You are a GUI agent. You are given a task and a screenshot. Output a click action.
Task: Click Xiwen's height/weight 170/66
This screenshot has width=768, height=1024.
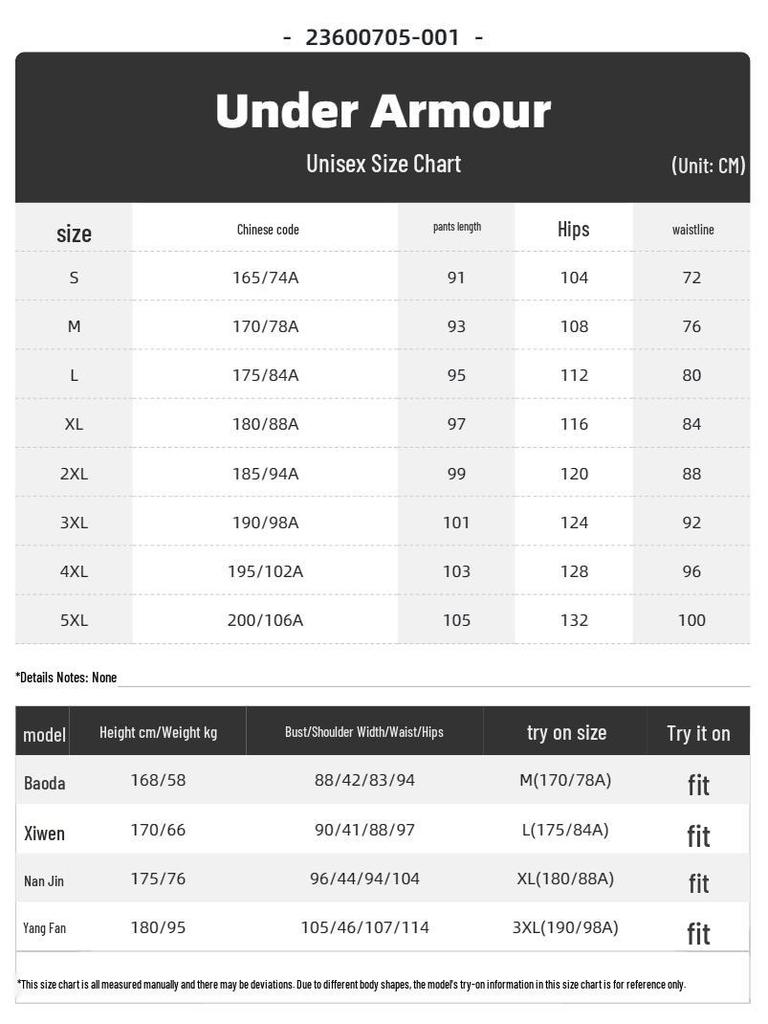pos(158,830)
